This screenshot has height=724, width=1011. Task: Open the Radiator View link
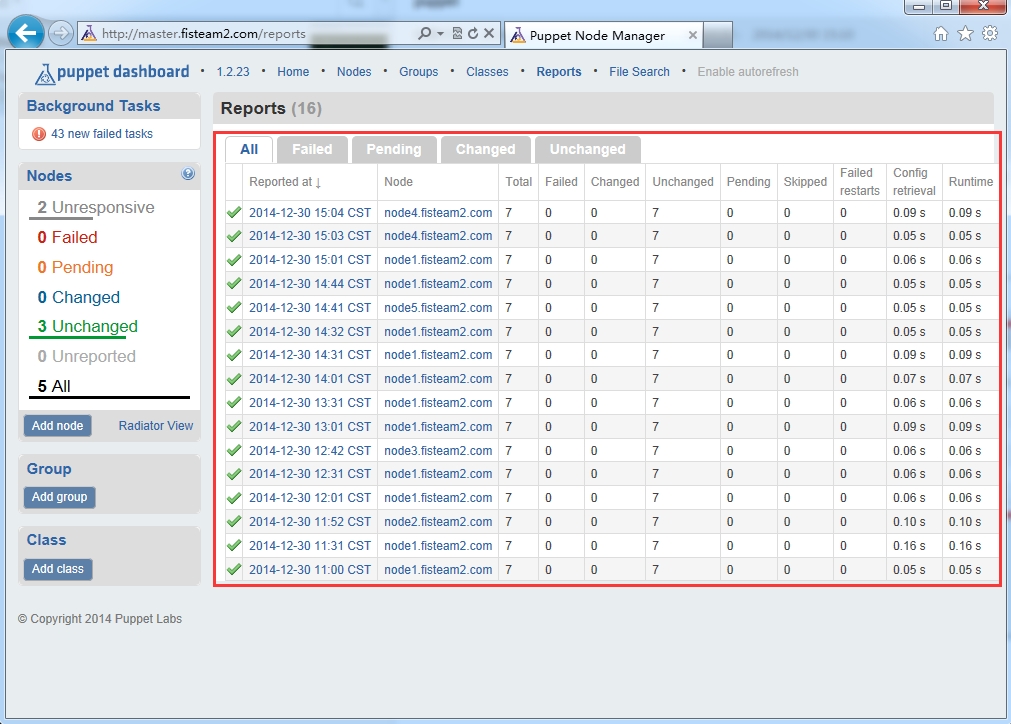click(154, 425)
